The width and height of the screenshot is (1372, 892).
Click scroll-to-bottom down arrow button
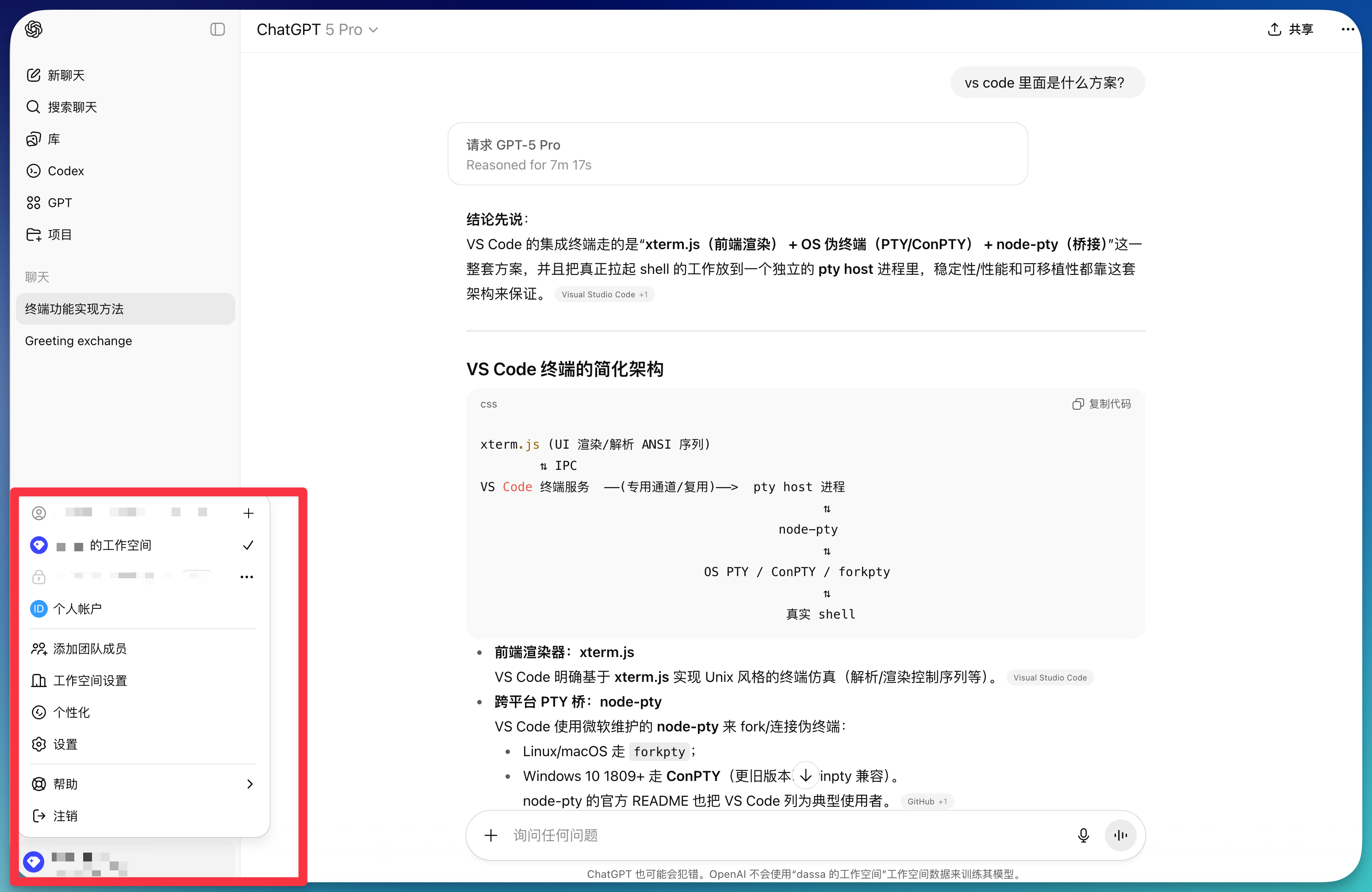[805, 776]
